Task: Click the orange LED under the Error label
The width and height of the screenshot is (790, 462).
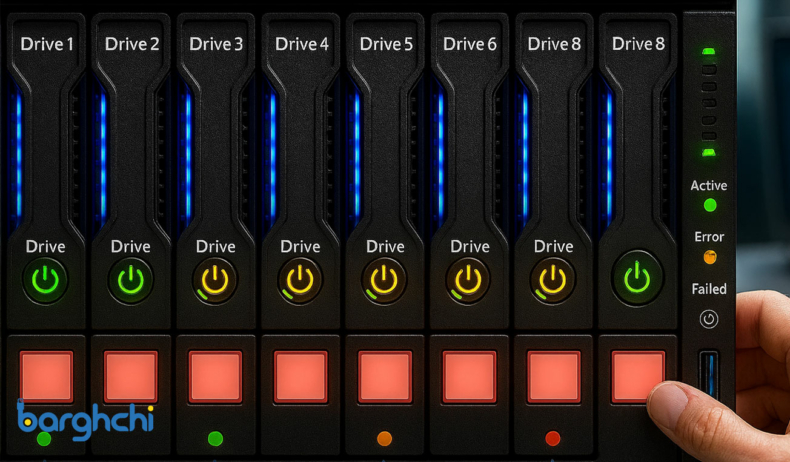Action: point(710,257)
